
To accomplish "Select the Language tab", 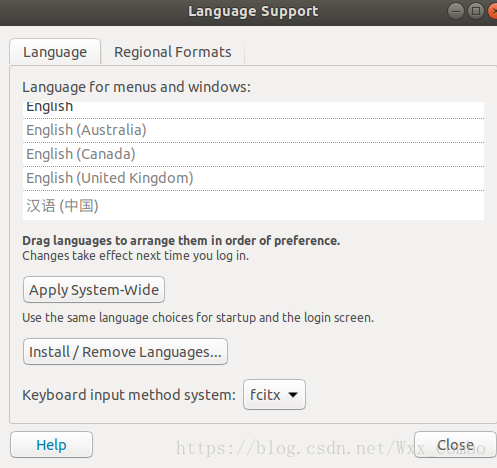I will 55,52.
